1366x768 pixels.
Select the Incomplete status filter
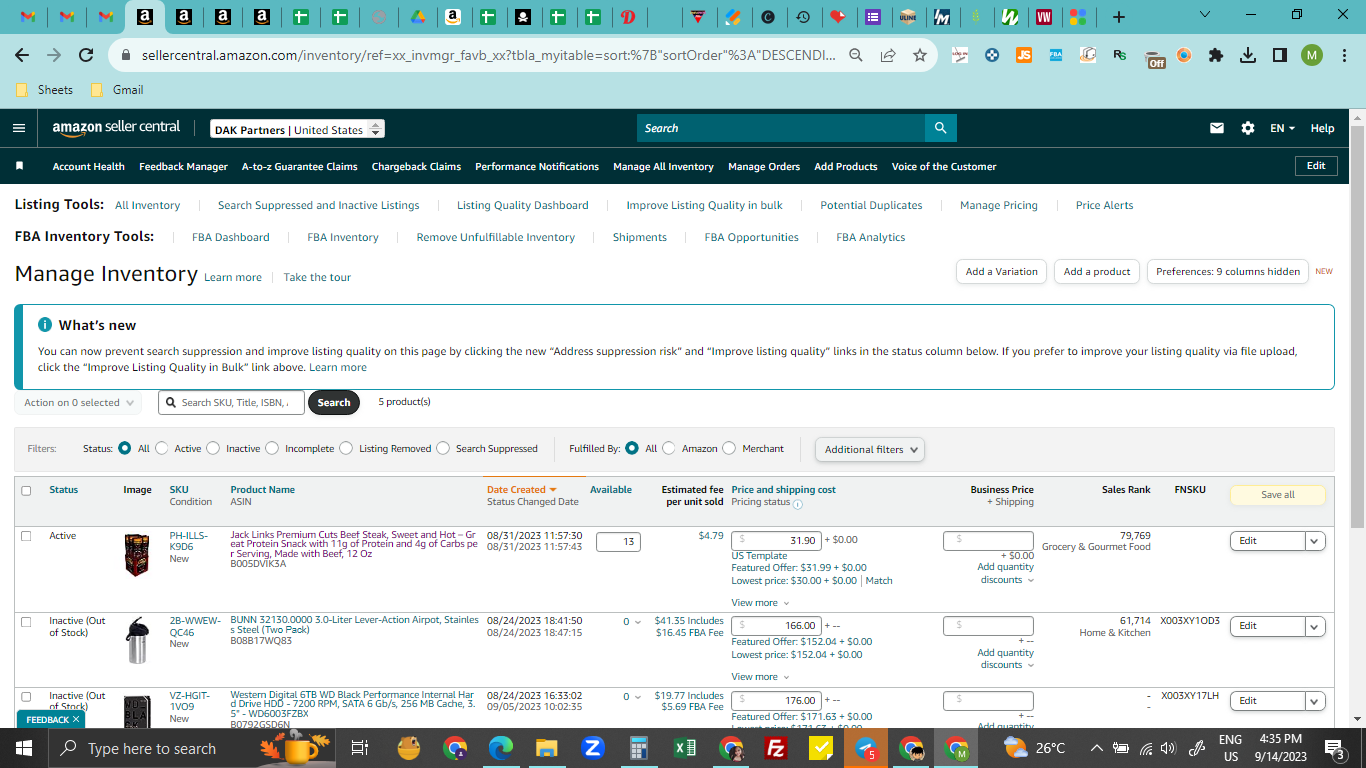[272, 448]
